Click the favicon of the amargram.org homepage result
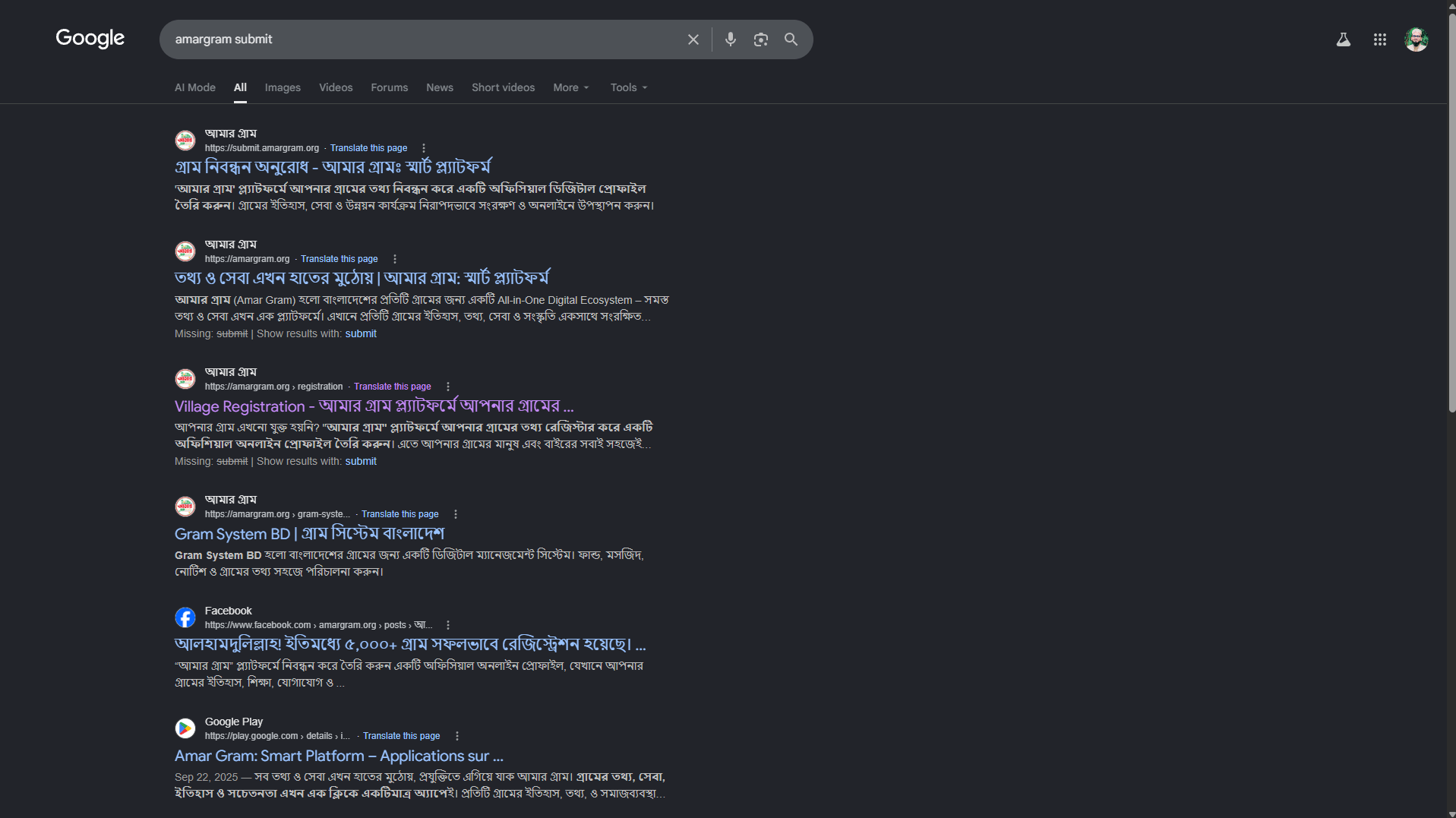Screen dimensions: 1456x818 tap(185, 251)
